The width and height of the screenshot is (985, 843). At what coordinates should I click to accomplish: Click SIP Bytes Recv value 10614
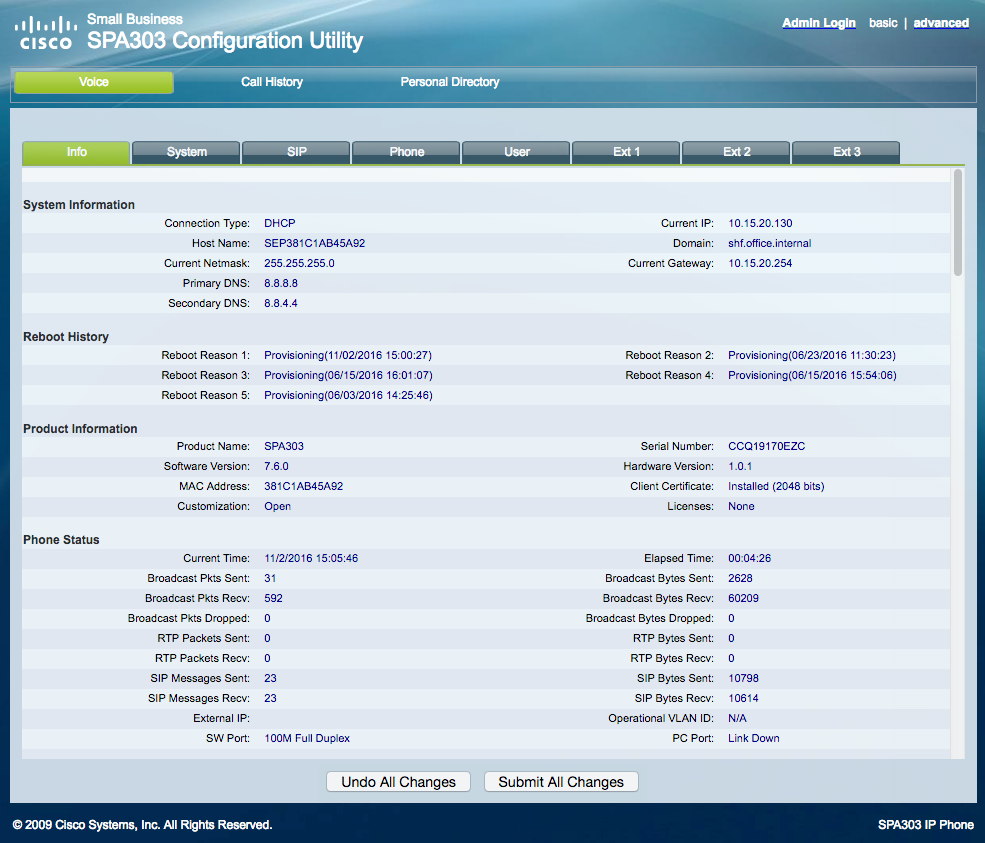click(x=743, y=699)
